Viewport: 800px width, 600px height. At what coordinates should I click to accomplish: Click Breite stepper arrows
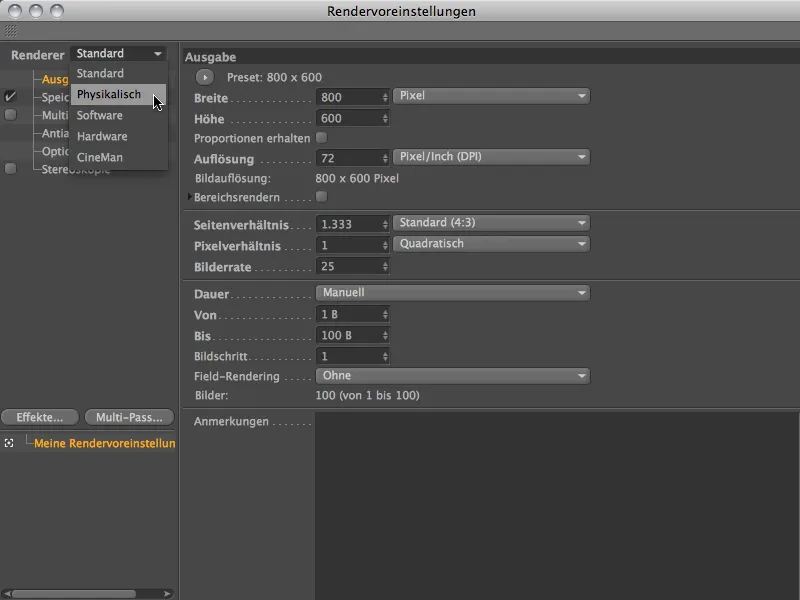[385, 97]
